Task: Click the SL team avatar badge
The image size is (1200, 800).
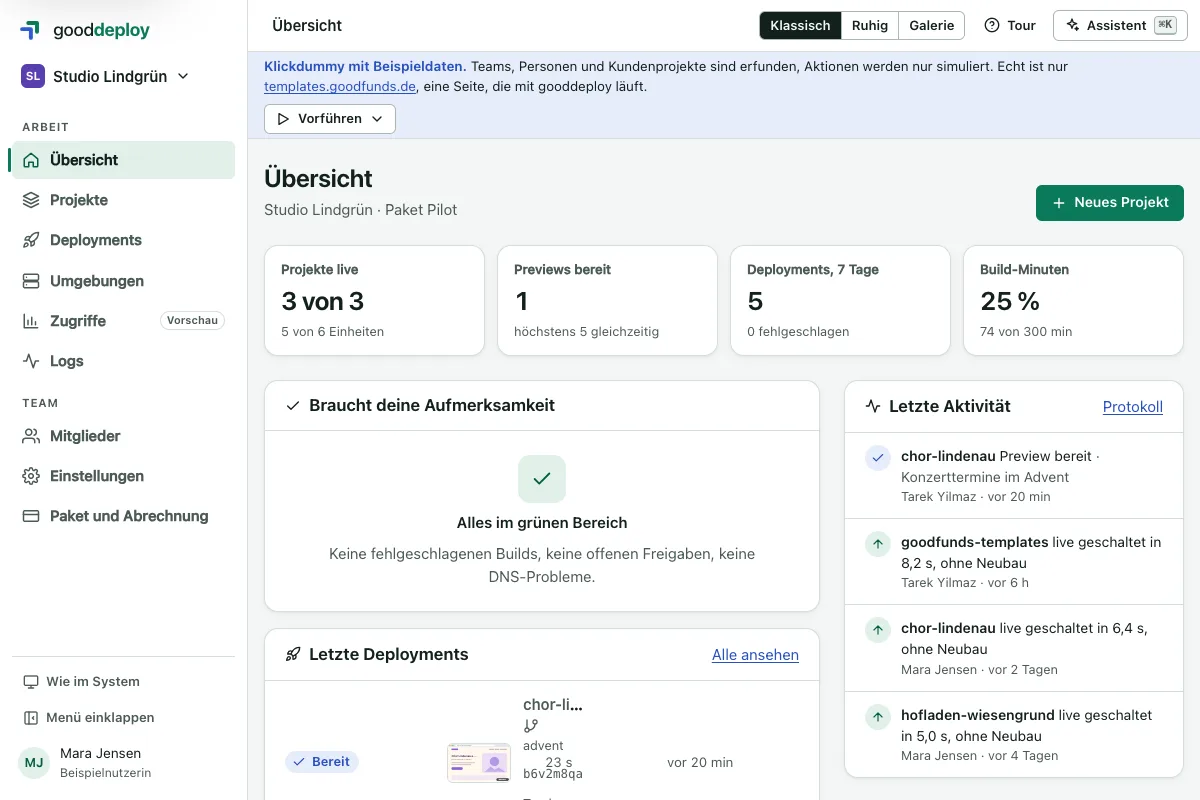Action: [x=33, y=76]
